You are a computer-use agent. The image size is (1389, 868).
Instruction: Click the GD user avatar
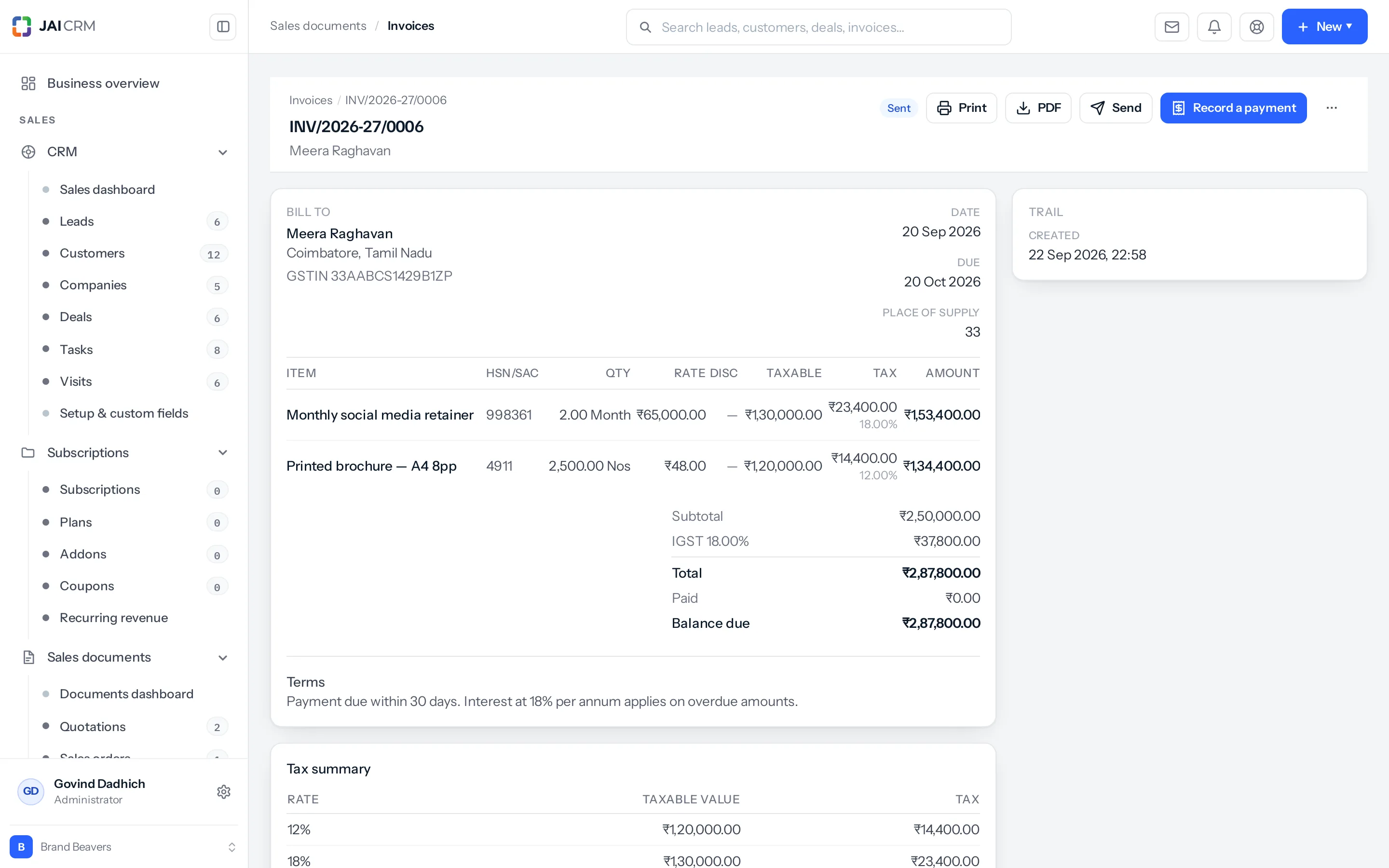[x=31, y=792]
